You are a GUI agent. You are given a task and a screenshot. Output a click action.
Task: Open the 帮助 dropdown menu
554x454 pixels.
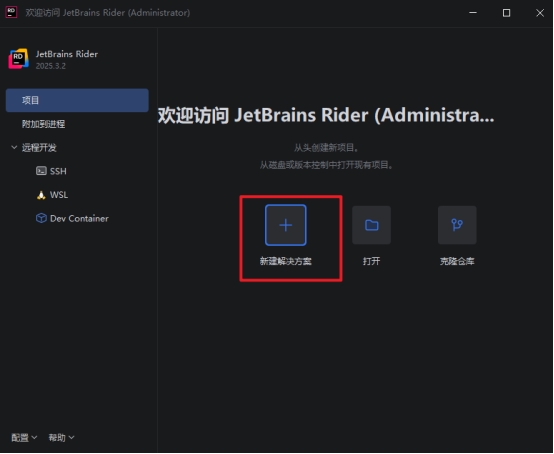pyautogui.click(x=61, y=438)
